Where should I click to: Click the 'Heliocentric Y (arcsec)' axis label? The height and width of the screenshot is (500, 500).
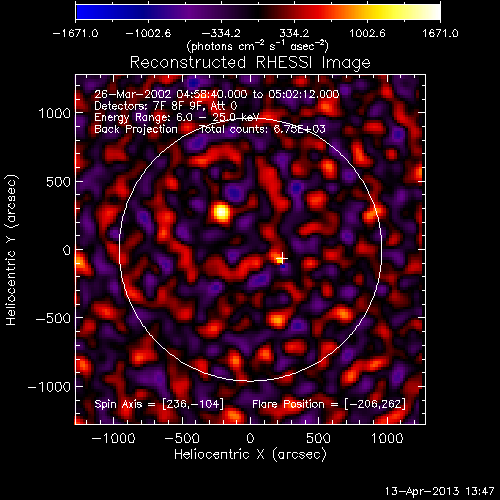(11, 250)
